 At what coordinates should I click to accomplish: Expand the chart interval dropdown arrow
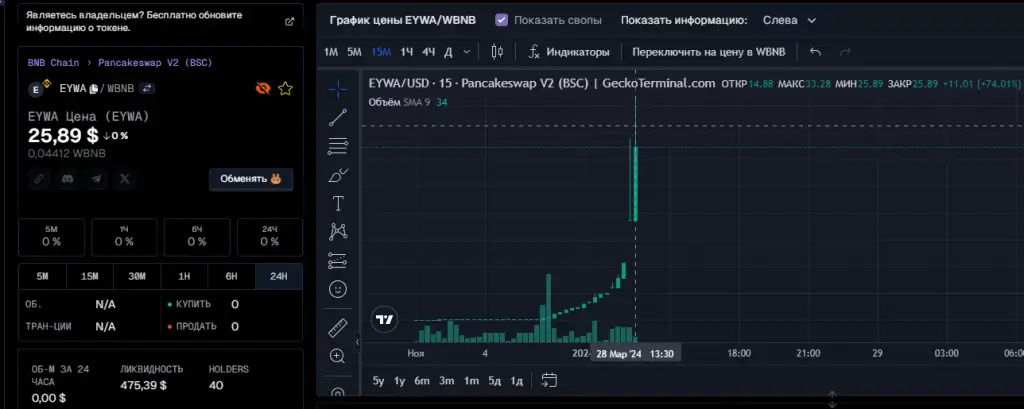[x=466, y=52]
